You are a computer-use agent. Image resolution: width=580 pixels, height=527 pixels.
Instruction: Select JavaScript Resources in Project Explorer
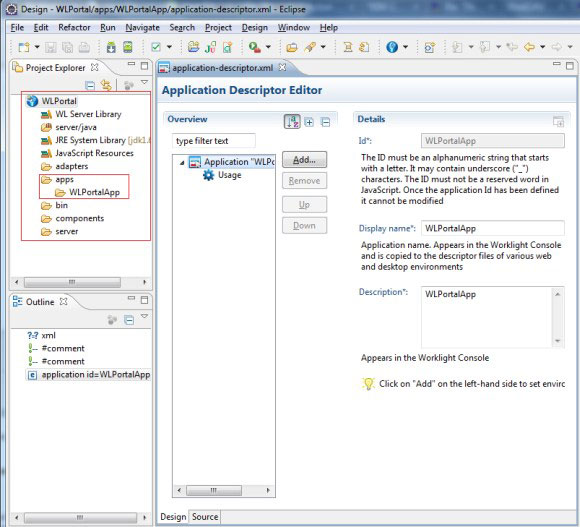tap(87, 153)
